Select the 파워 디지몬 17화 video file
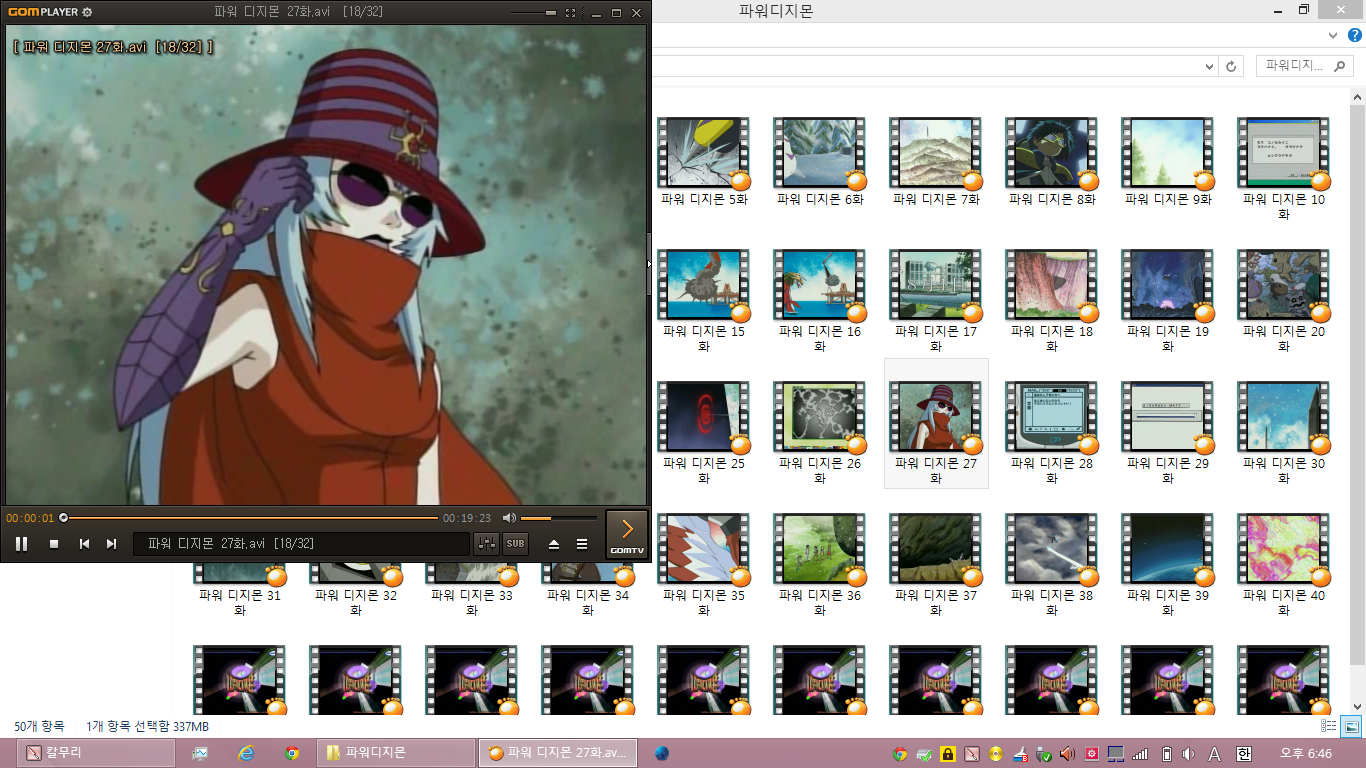The width and height of the screenshot is (1366, 768). 936,300
